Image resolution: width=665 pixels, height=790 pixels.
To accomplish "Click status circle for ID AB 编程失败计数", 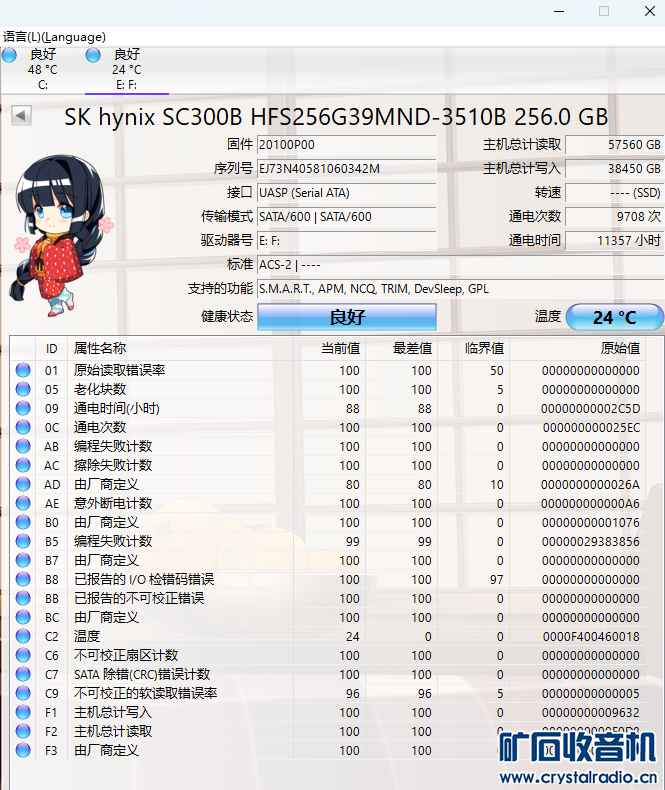I will [x=23, y=446].
